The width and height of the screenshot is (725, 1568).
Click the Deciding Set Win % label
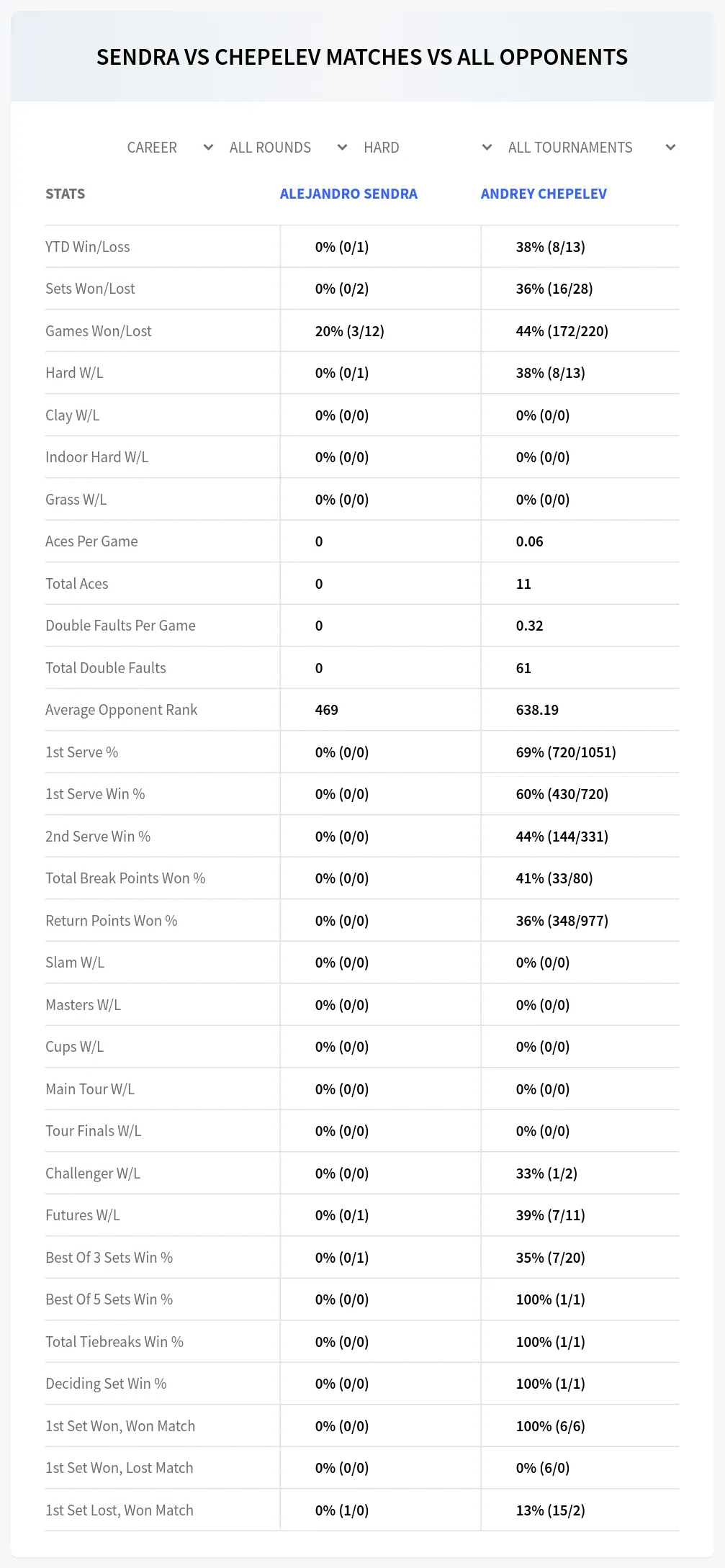click(x=106, y=1384)
